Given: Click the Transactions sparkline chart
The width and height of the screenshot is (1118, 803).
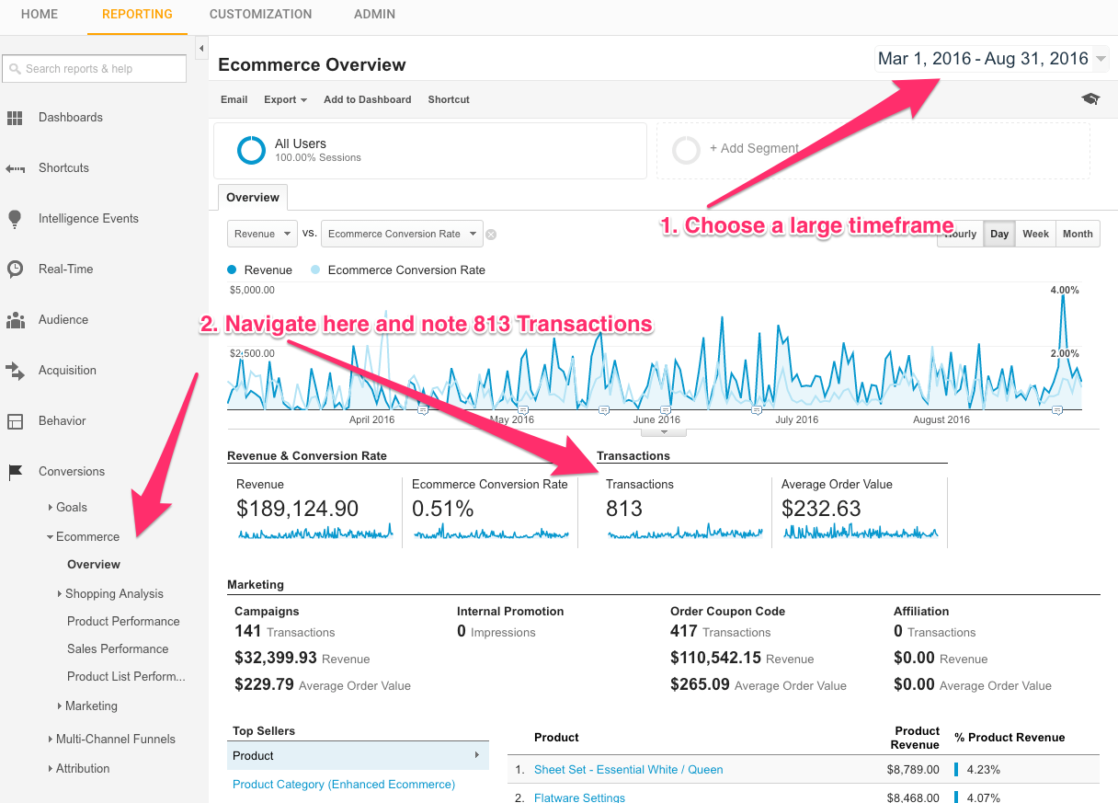Looking at the screenshot, I should pos(684,532).
